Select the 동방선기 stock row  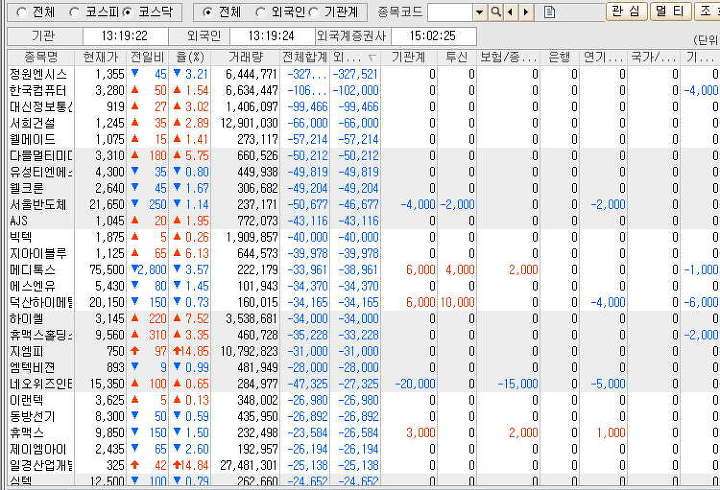(x=364, y=417)
